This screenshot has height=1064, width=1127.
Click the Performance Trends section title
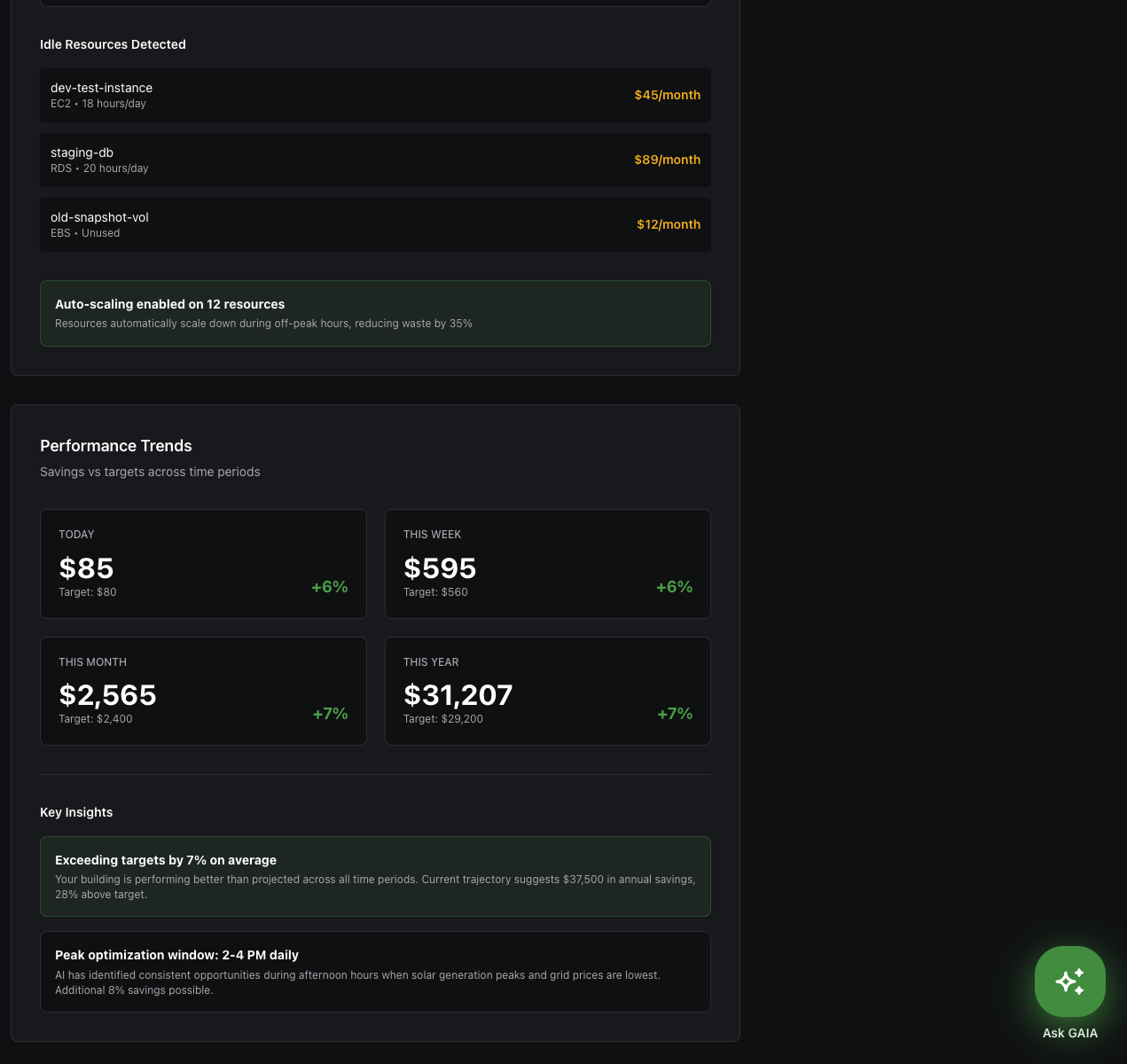(116, 446)
